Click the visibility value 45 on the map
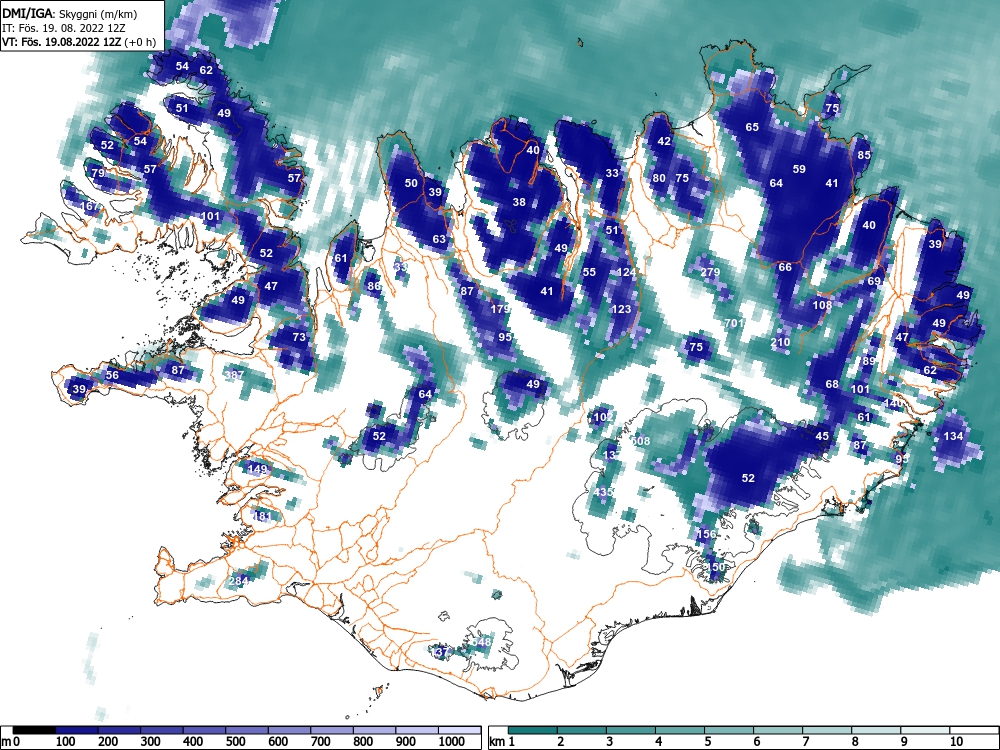This screenshot has height=750, width=1000. (822, 436)
